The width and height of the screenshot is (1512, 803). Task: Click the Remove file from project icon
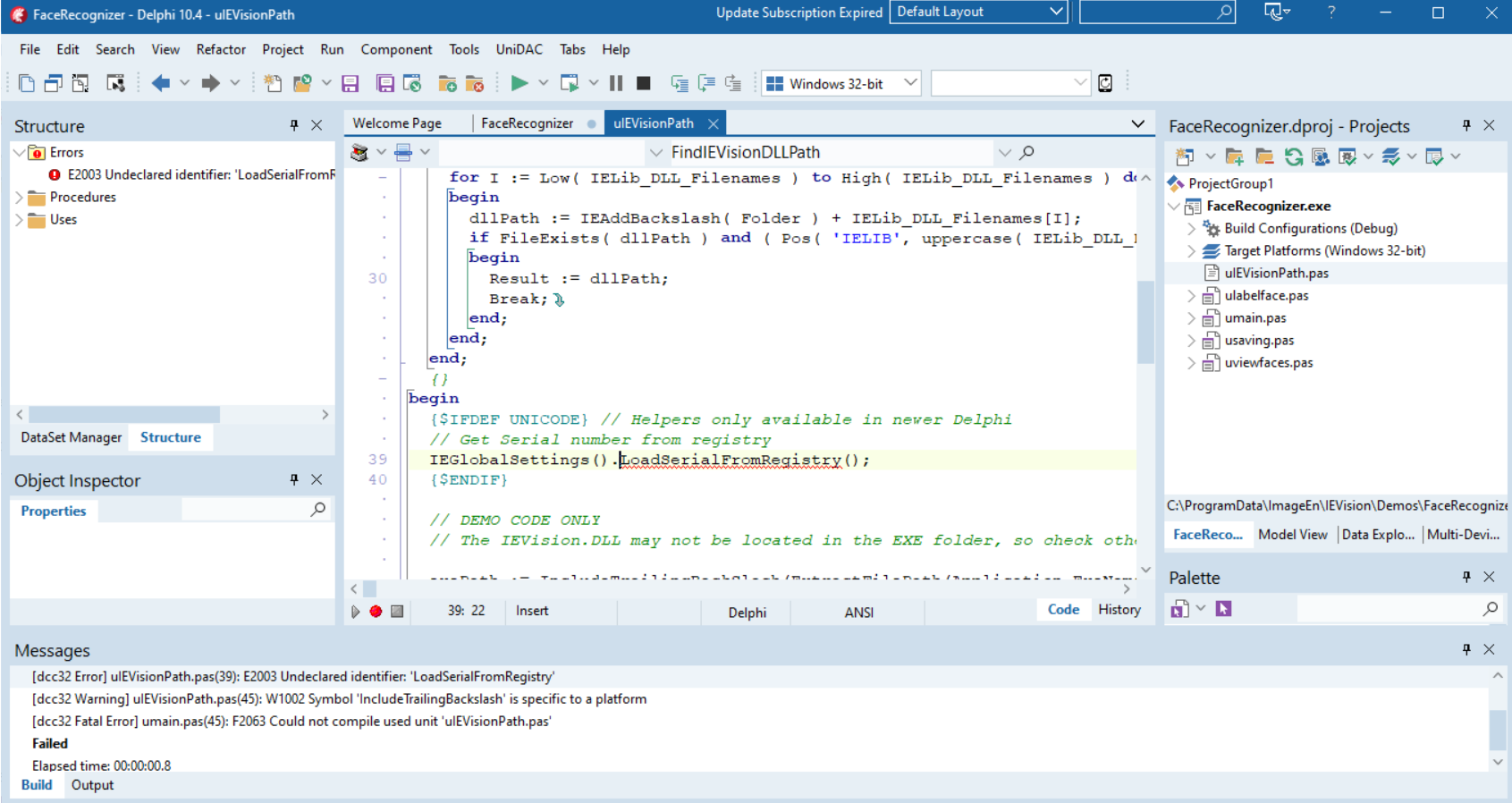[x=475, y=83]
